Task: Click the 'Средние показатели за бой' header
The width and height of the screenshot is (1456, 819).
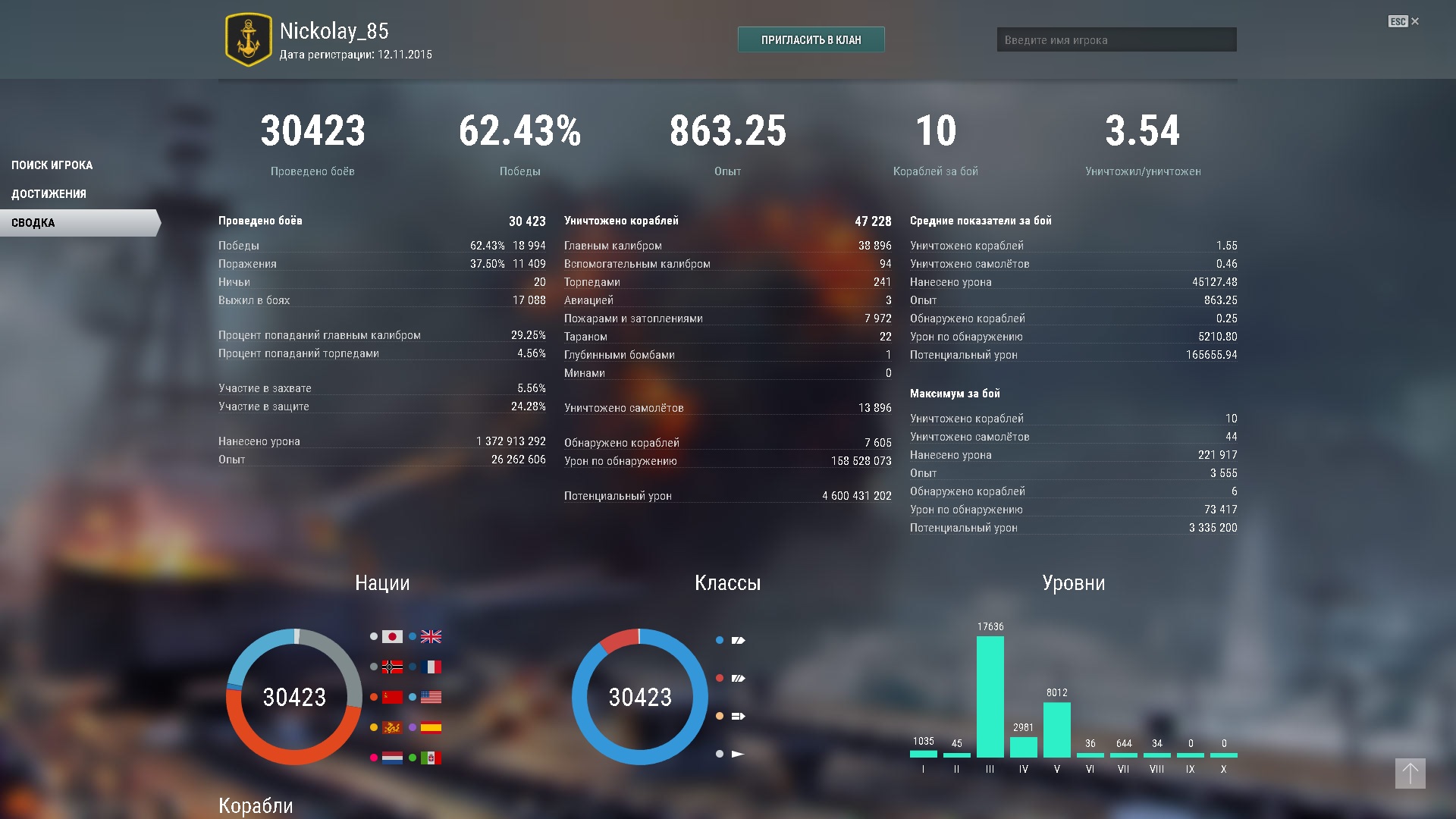Action: 981,221
